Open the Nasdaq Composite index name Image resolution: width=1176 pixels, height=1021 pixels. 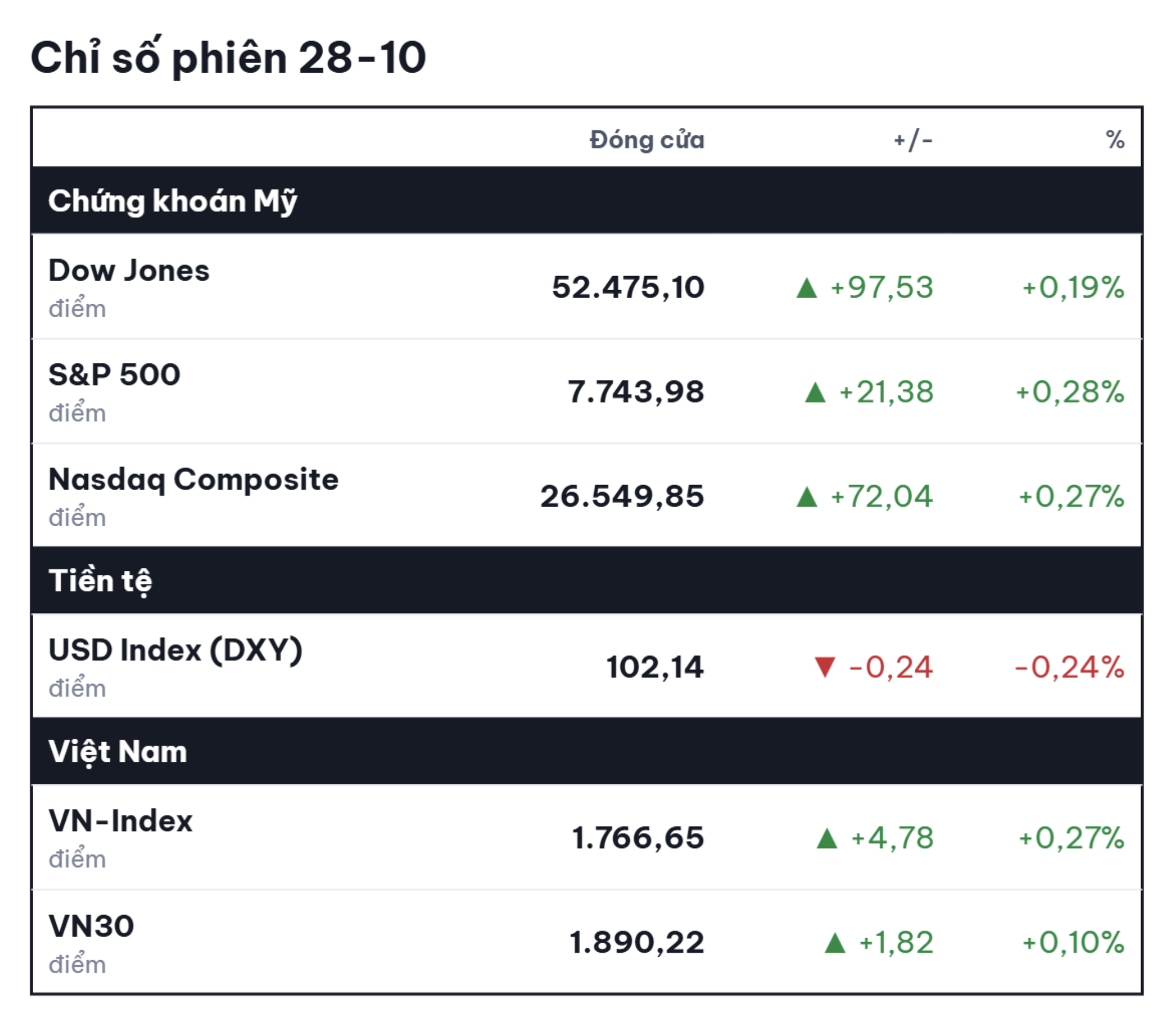point(194,480)
